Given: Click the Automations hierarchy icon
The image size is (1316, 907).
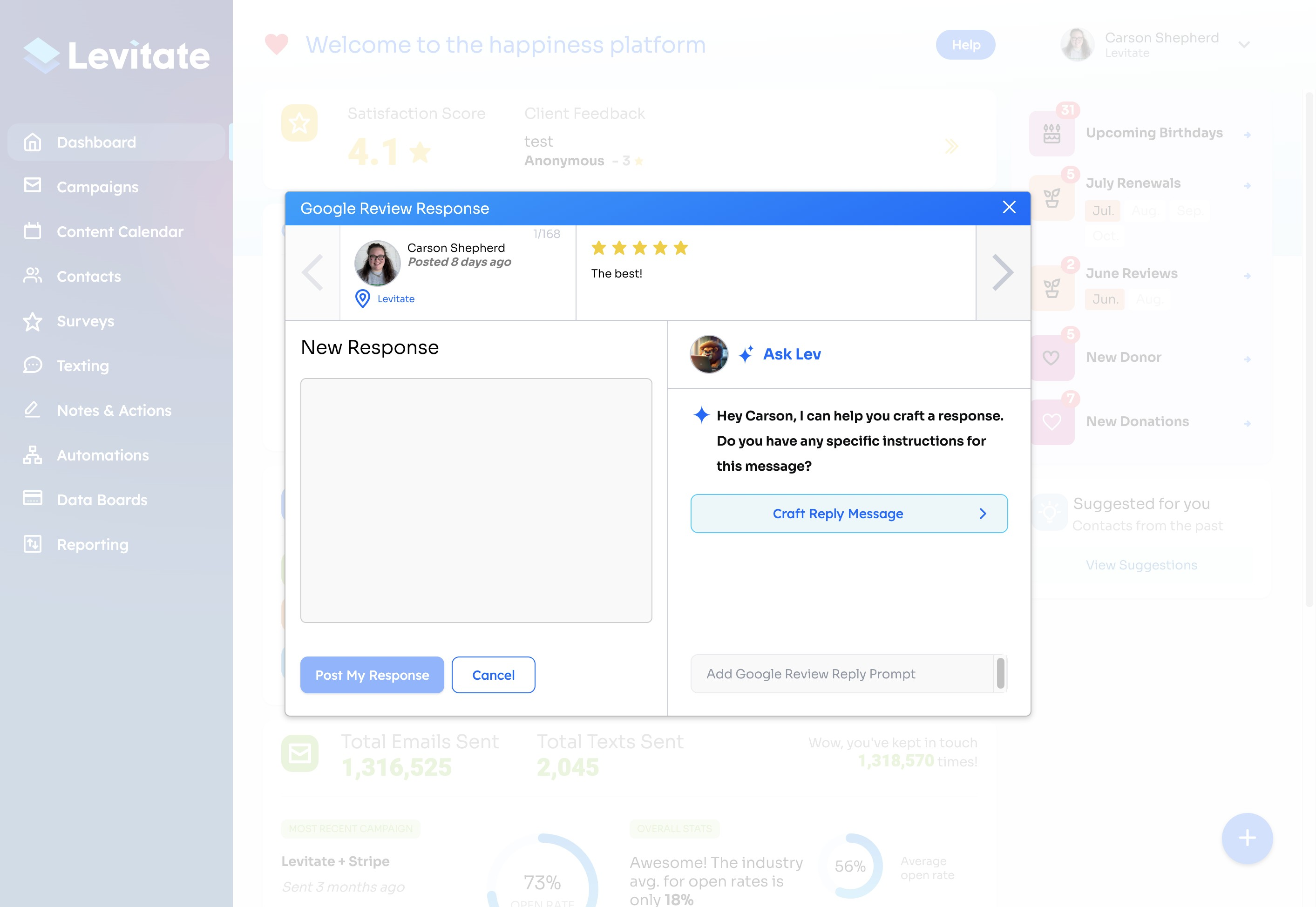Looking at the screenshot, I should [x=33, y=455].
